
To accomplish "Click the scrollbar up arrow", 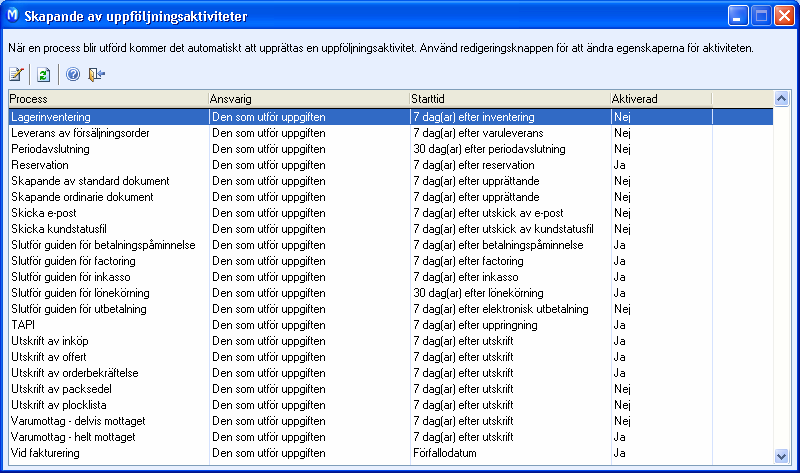I will coord(781,98).
